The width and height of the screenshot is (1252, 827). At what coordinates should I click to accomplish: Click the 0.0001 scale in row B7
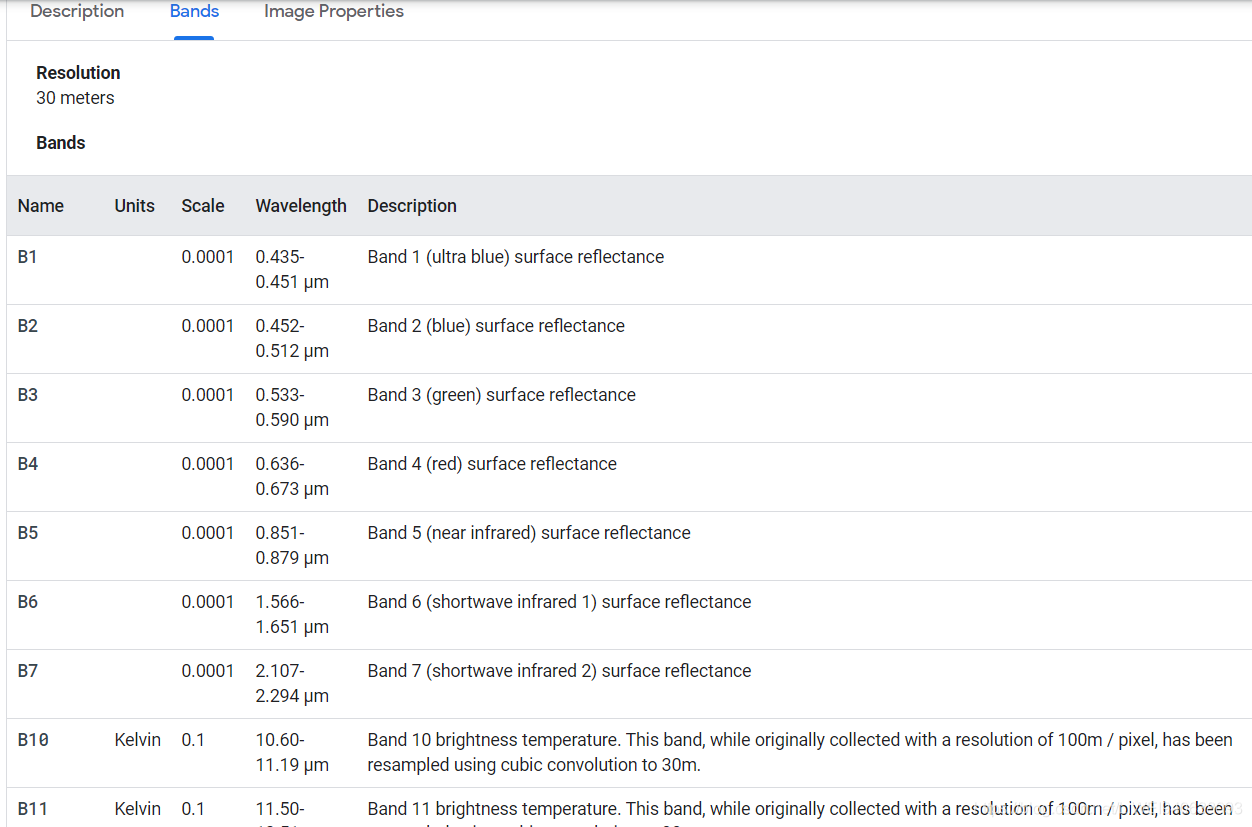pos(208,671)
